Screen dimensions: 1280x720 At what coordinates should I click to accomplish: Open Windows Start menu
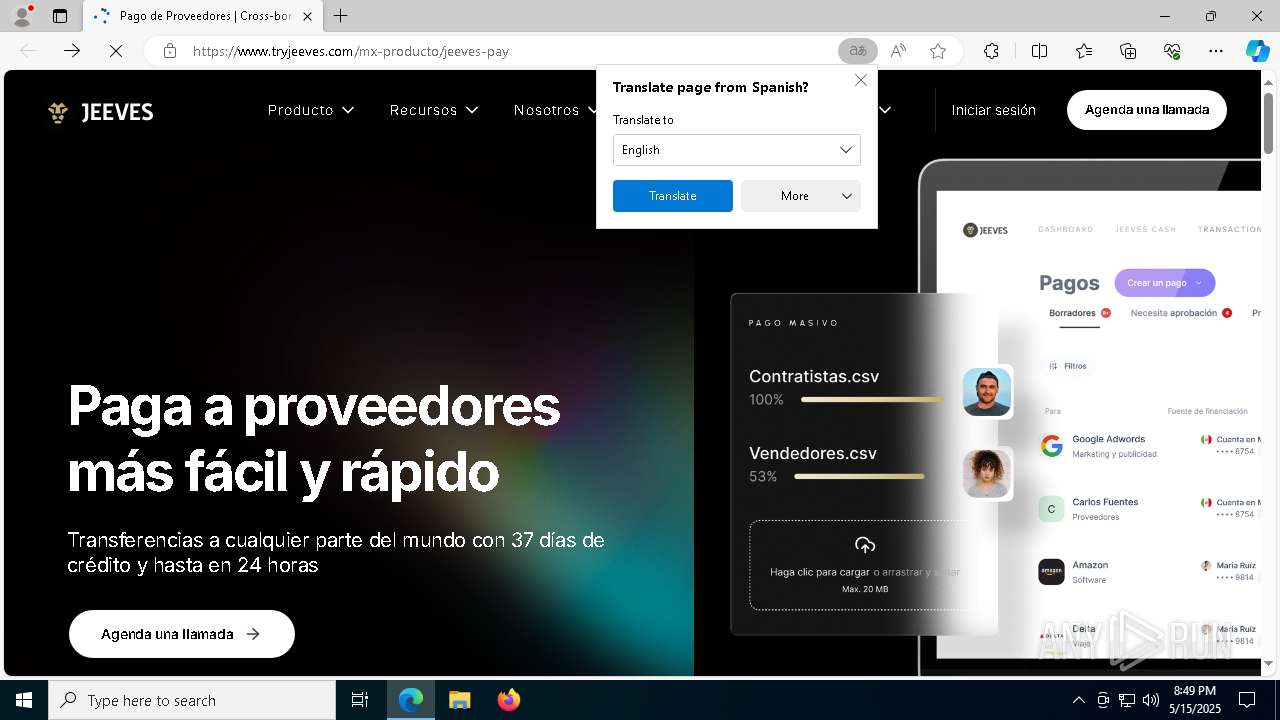pyautogui.click(x=24, y=700)
